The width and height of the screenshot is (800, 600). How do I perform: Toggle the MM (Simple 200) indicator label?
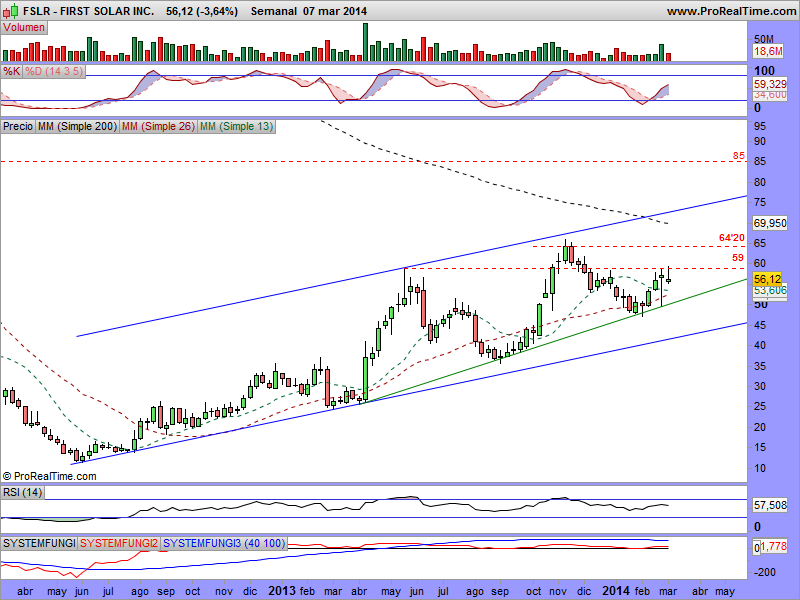coord(76,127)
